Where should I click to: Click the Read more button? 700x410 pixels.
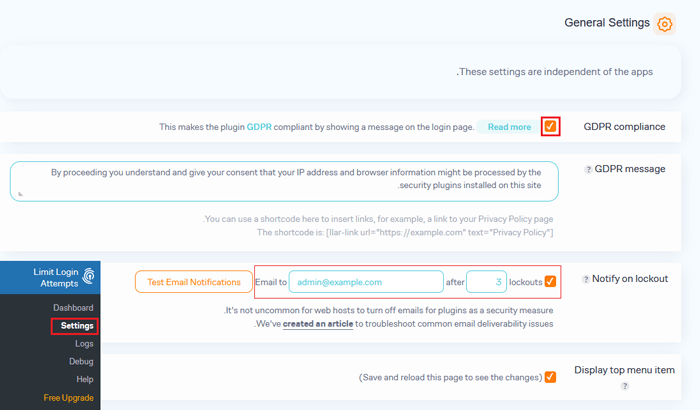[507, 127]
